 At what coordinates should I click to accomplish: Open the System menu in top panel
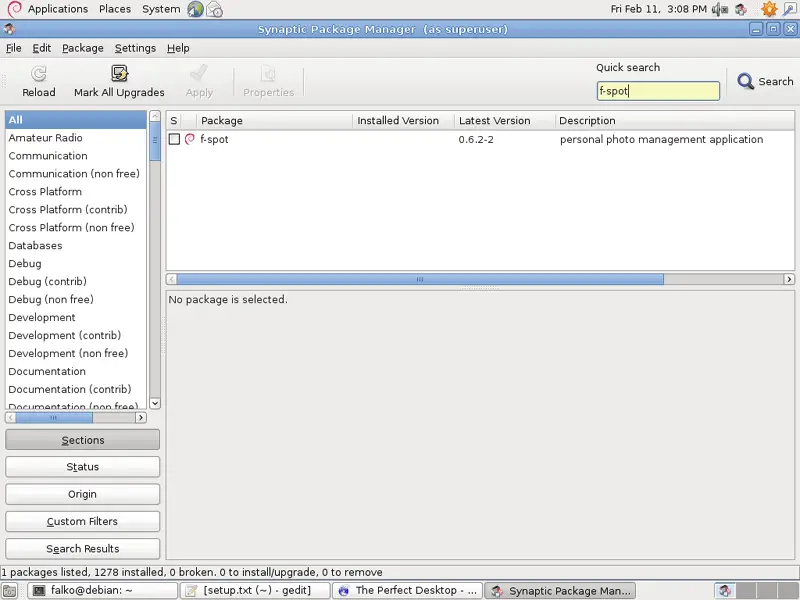[x=161, y=9]
